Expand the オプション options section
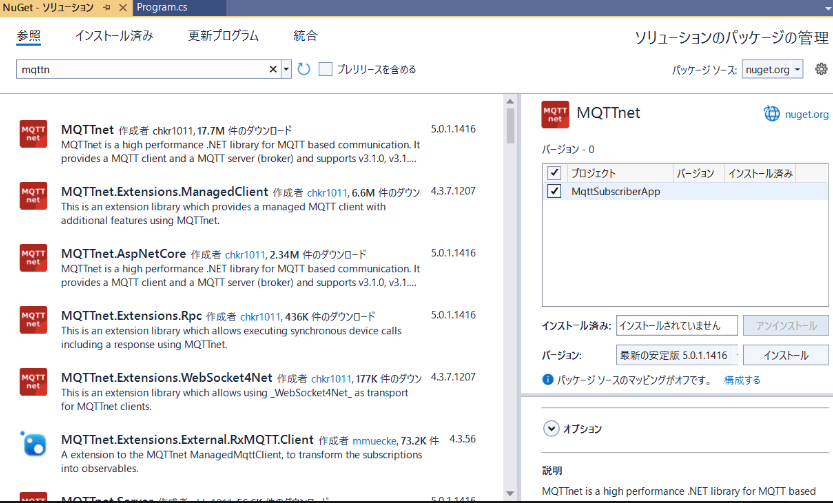 click(x=551, y=429)
